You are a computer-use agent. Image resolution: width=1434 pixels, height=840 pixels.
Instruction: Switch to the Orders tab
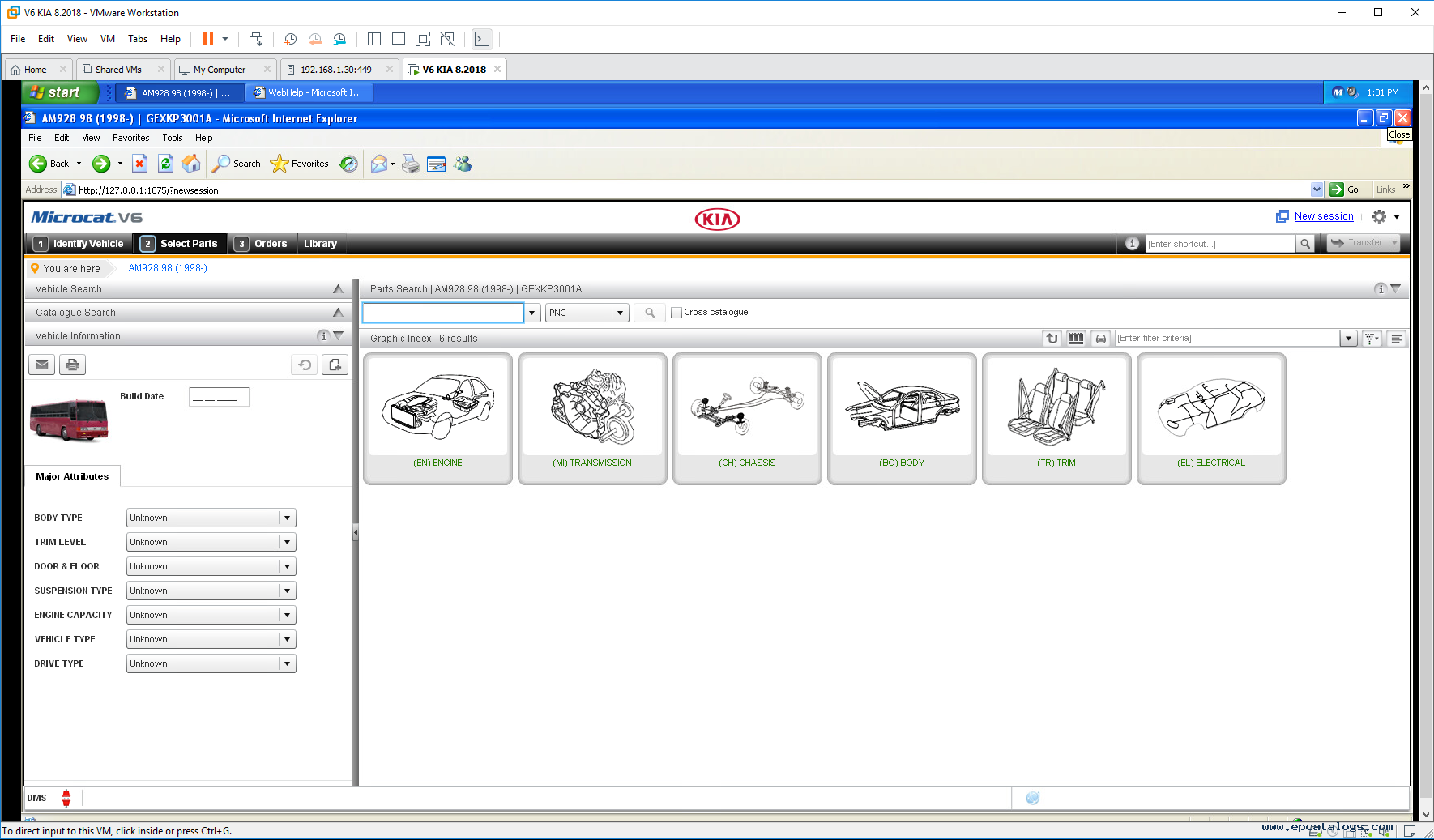coord(262,244)
